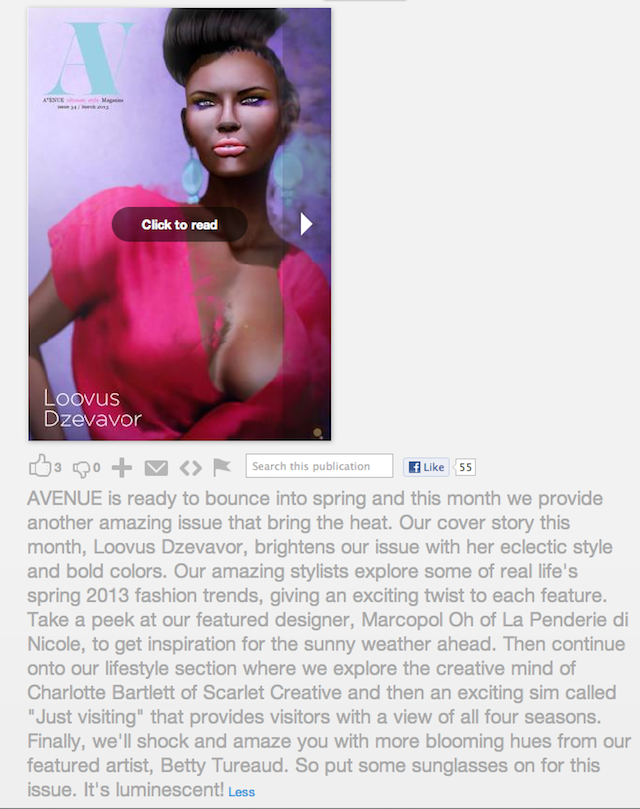Open magazine via Click to read
The image size is (640, 809).
pos(180,224)
